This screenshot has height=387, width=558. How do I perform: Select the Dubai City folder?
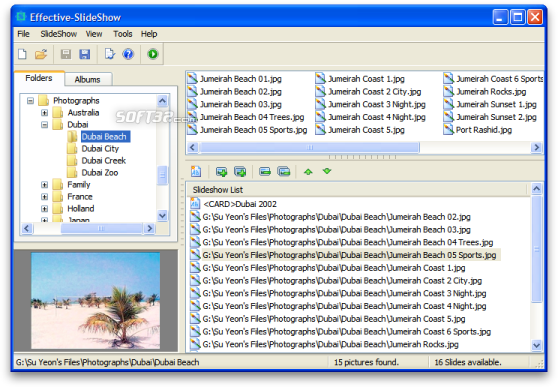[x=100, y=148]
